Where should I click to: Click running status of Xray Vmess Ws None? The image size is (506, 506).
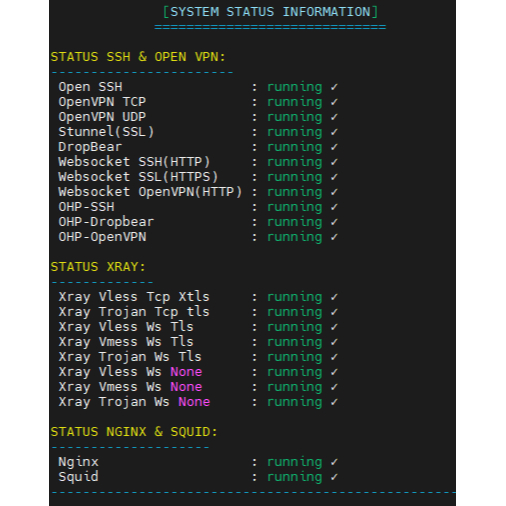(295, 387)
